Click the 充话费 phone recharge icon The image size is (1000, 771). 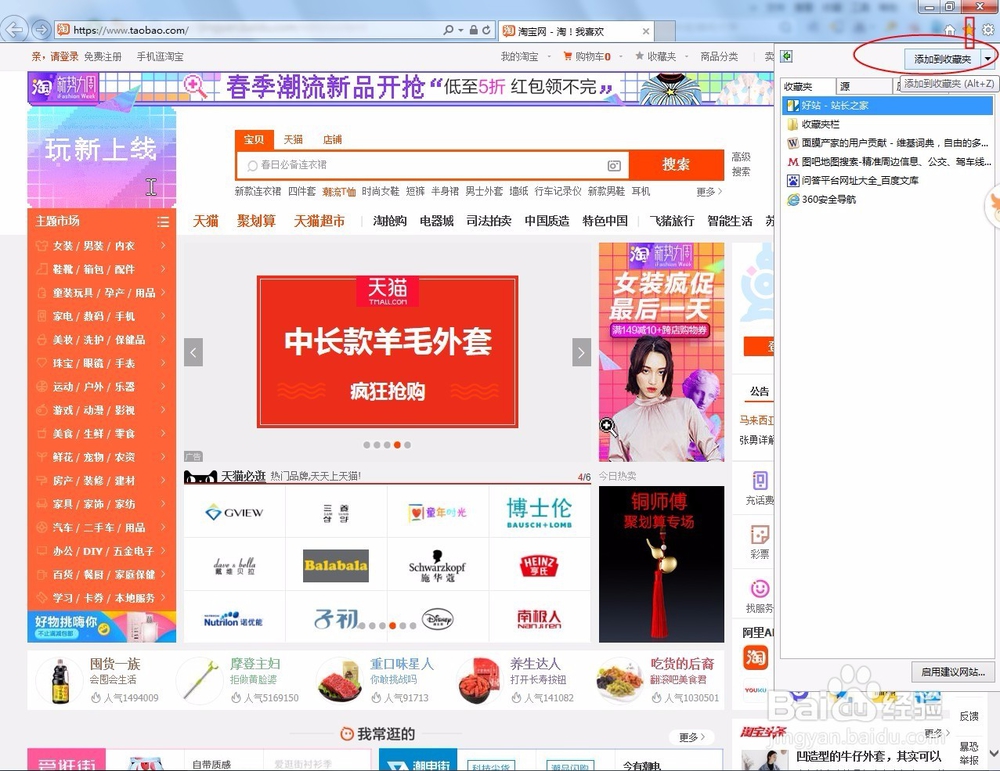pyautogui.click(x=760, y=481)
